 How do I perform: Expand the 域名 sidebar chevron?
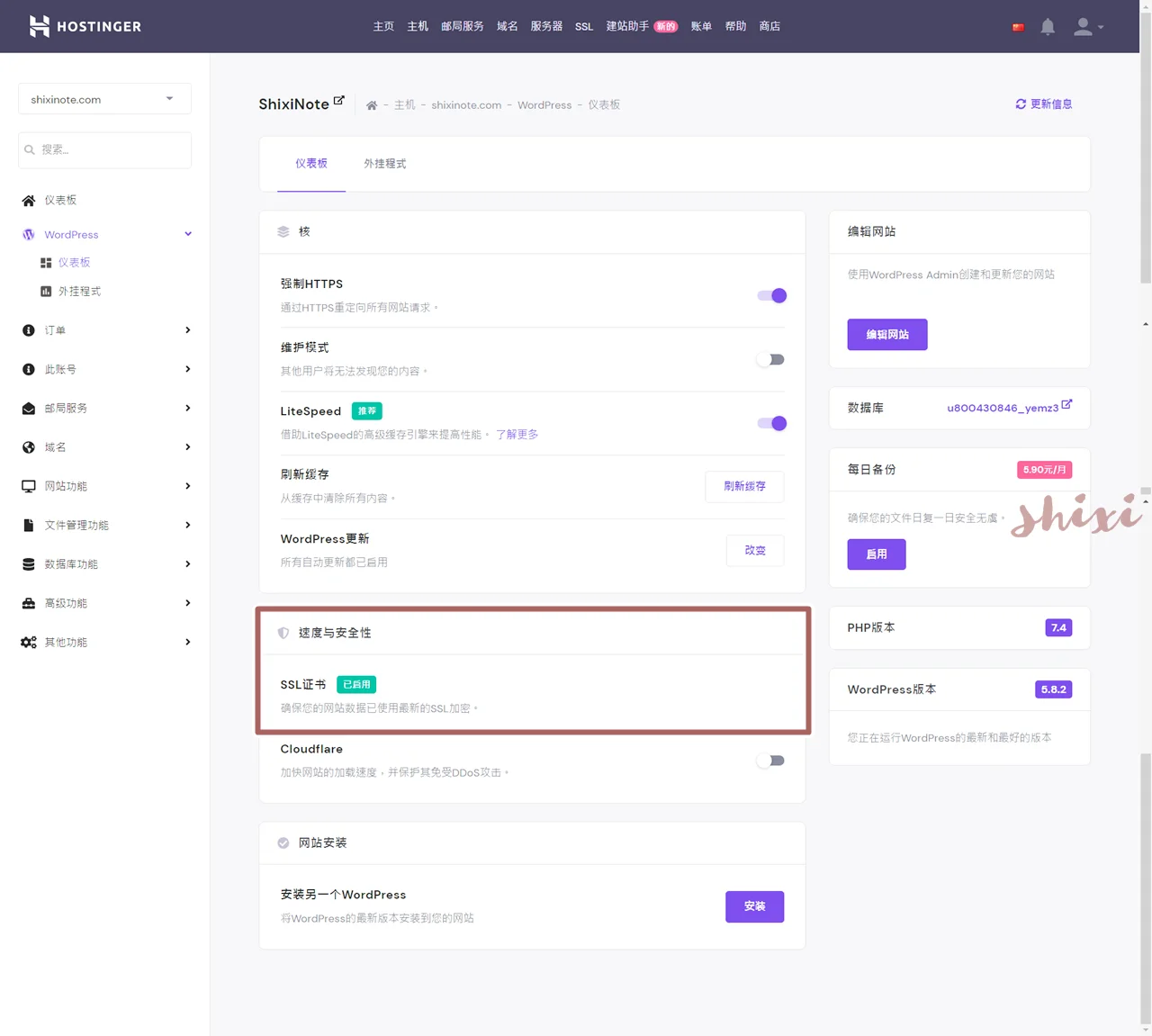188,447
